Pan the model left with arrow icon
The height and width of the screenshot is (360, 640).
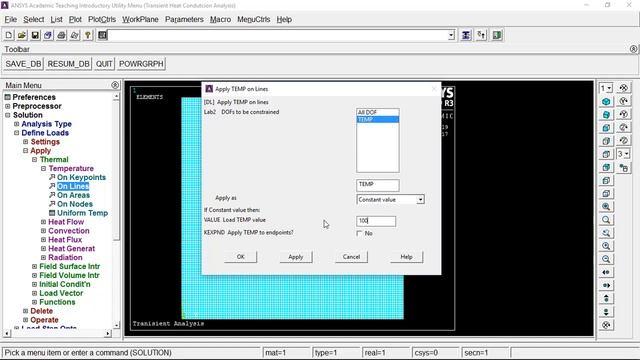tap(606, 272)
